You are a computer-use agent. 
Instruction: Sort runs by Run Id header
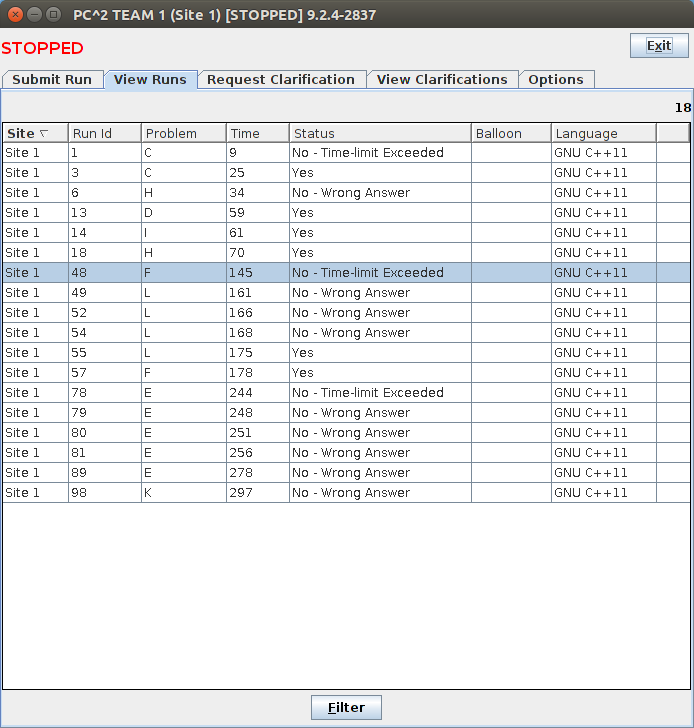pyautogui.click(x=104, y=133)
